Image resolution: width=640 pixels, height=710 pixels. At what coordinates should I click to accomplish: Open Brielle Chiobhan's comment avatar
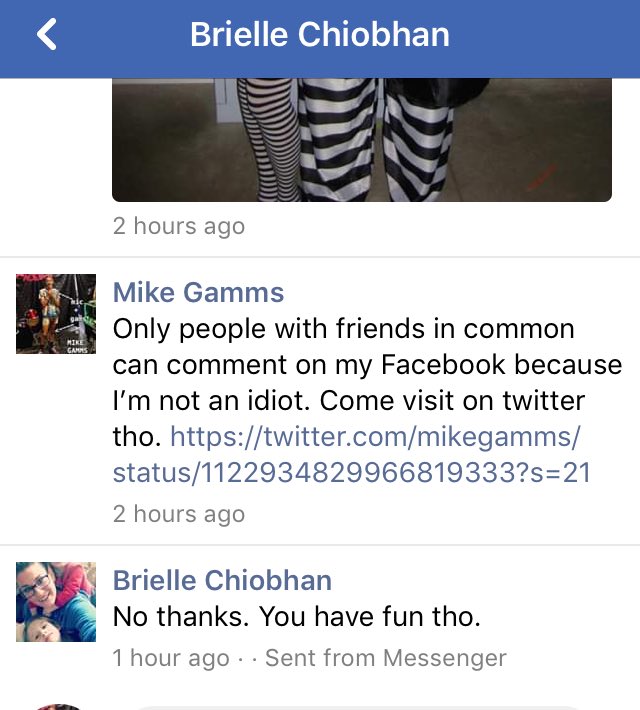coord(56,602)
